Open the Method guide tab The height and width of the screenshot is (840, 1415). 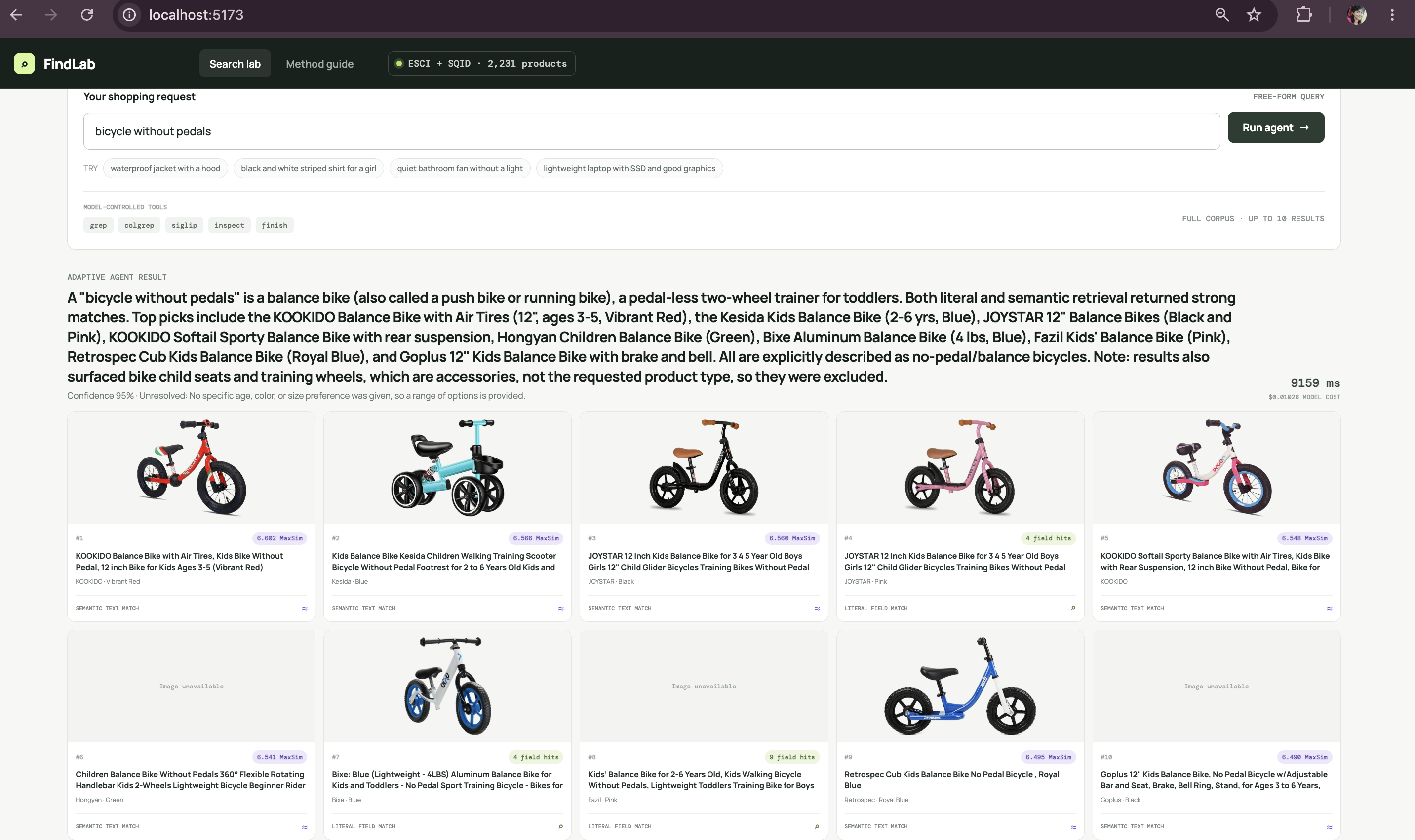coord(319,63)
